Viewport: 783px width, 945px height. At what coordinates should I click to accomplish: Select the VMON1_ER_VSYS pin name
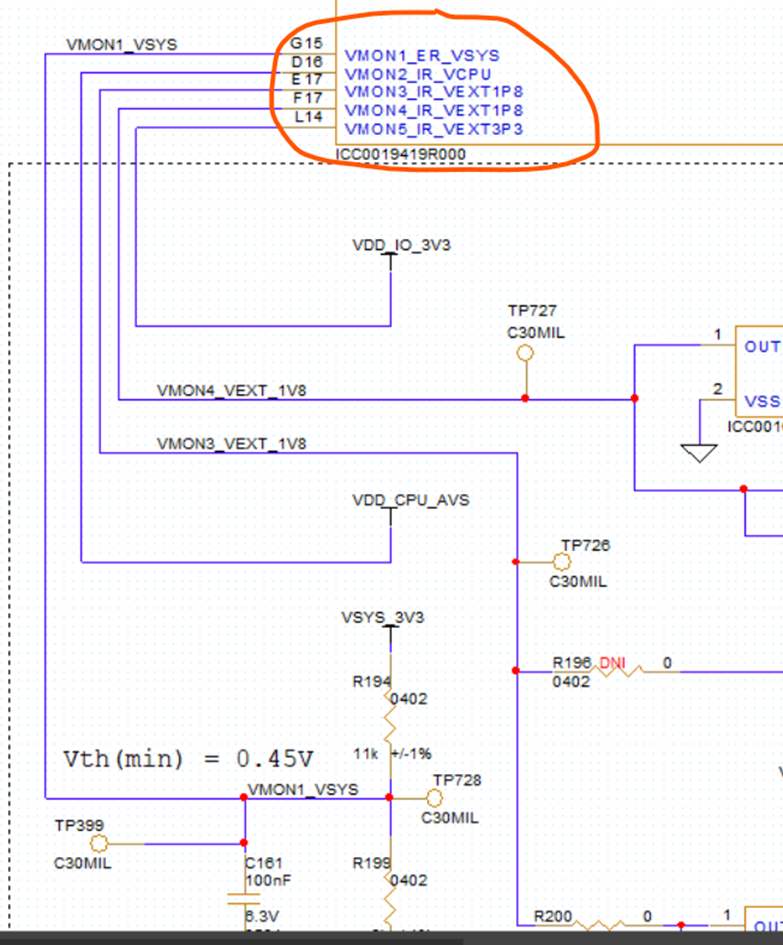422,55
